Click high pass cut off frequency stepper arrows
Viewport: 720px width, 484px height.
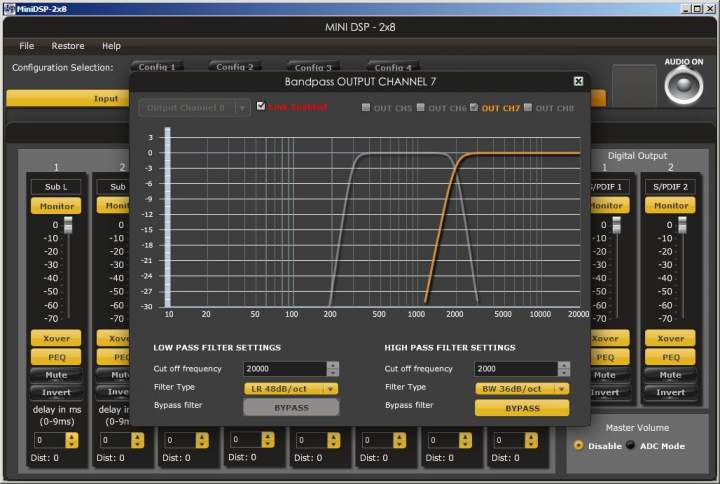(564, 368)
